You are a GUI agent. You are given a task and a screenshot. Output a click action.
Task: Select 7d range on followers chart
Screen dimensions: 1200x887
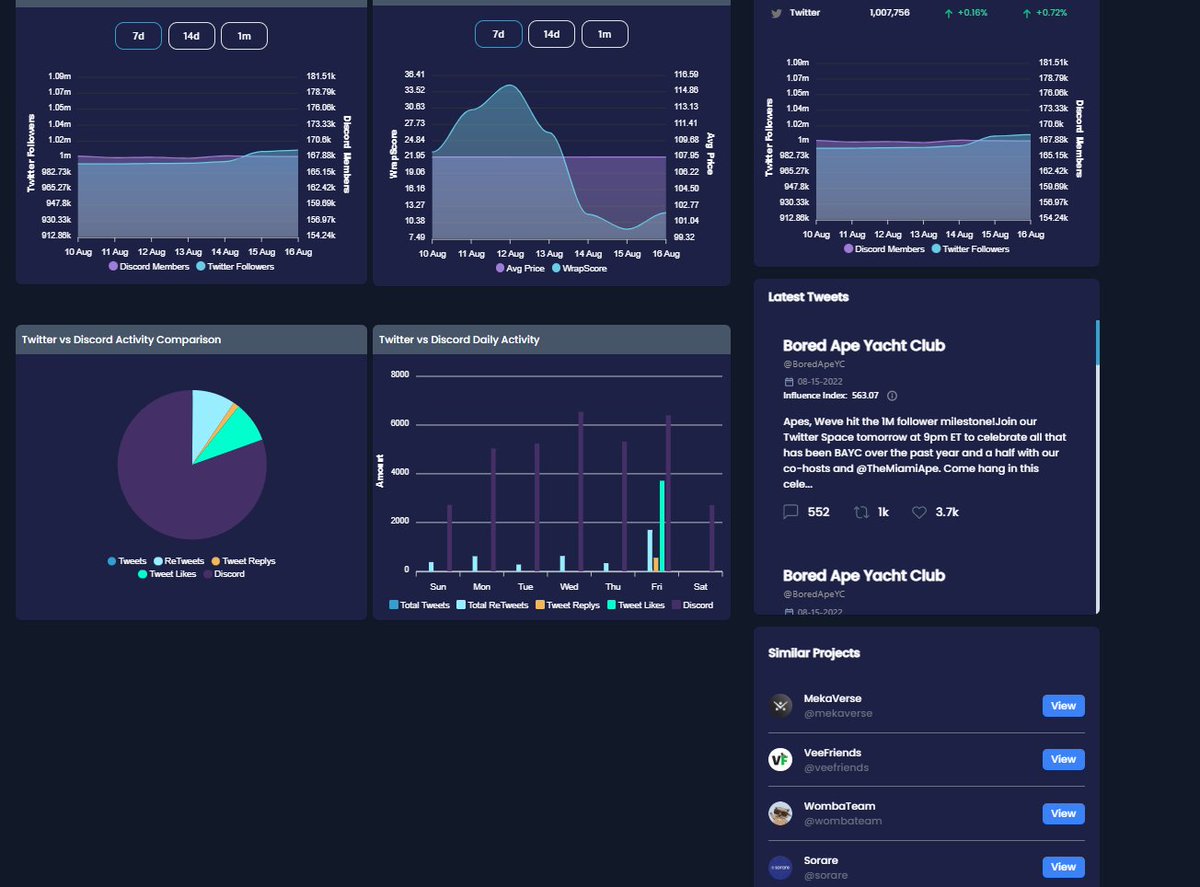[138, 36]
